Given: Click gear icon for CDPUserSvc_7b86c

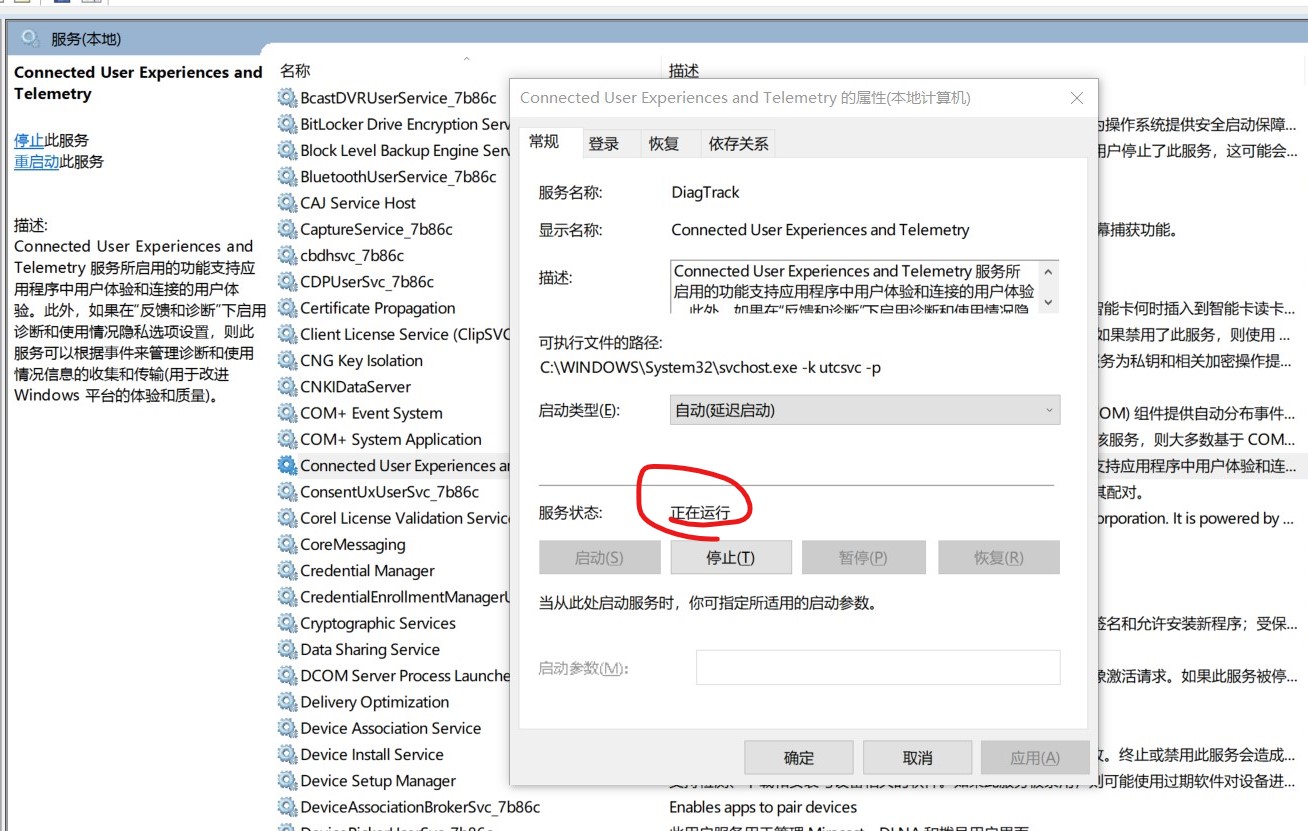Looking at the screenshot, I should coord(287,282).
